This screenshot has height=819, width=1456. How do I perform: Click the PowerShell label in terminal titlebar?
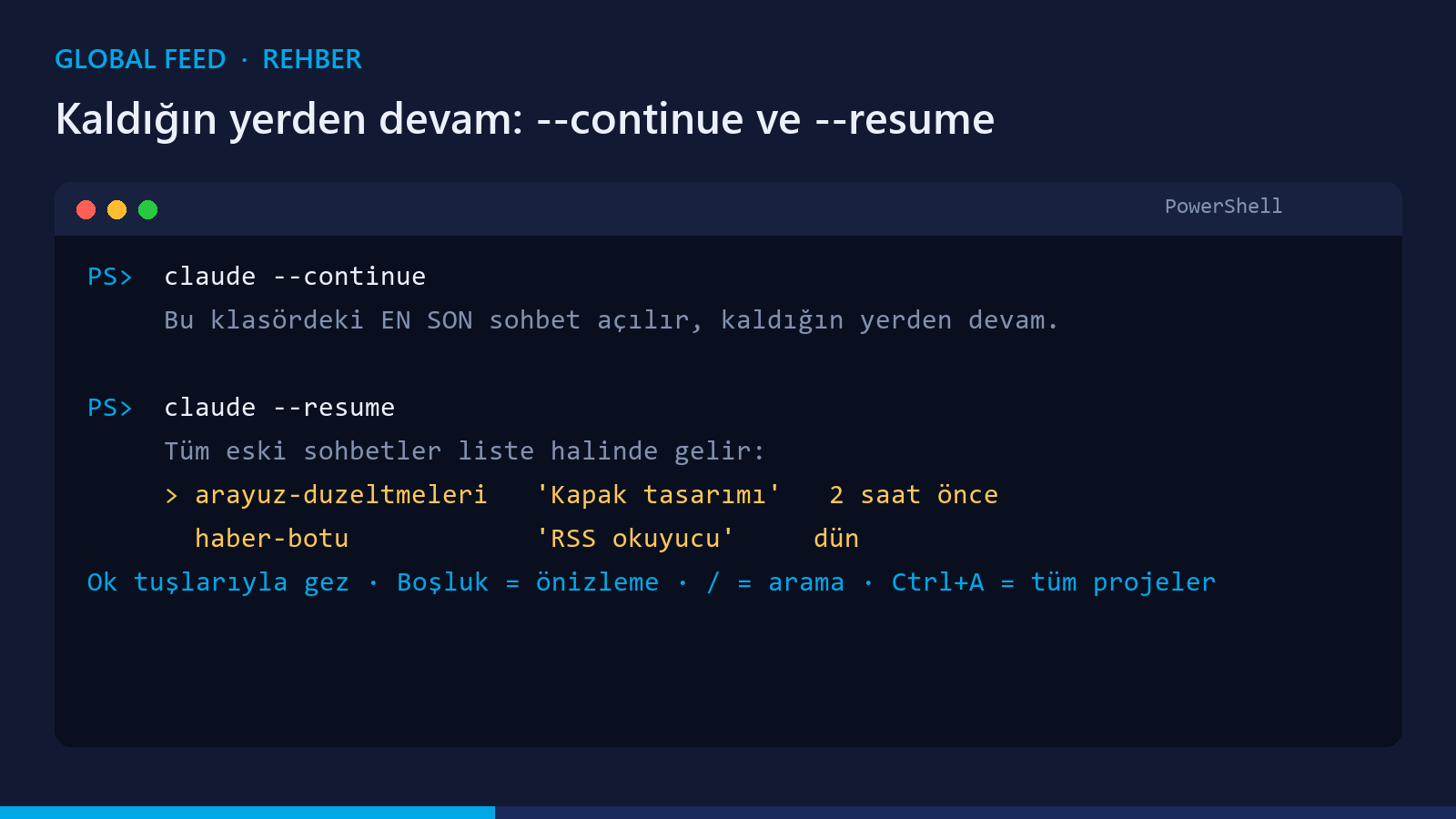[x=1223, y=207]
